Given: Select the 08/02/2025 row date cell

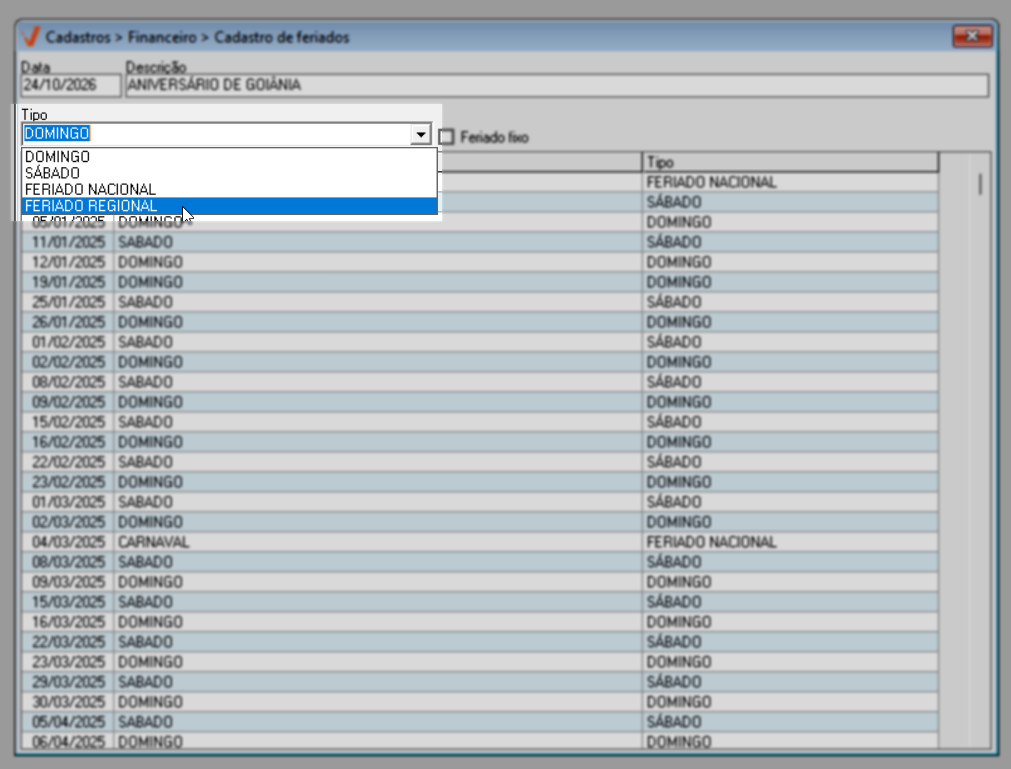Looking at the screenshot, I should (68, 382).
